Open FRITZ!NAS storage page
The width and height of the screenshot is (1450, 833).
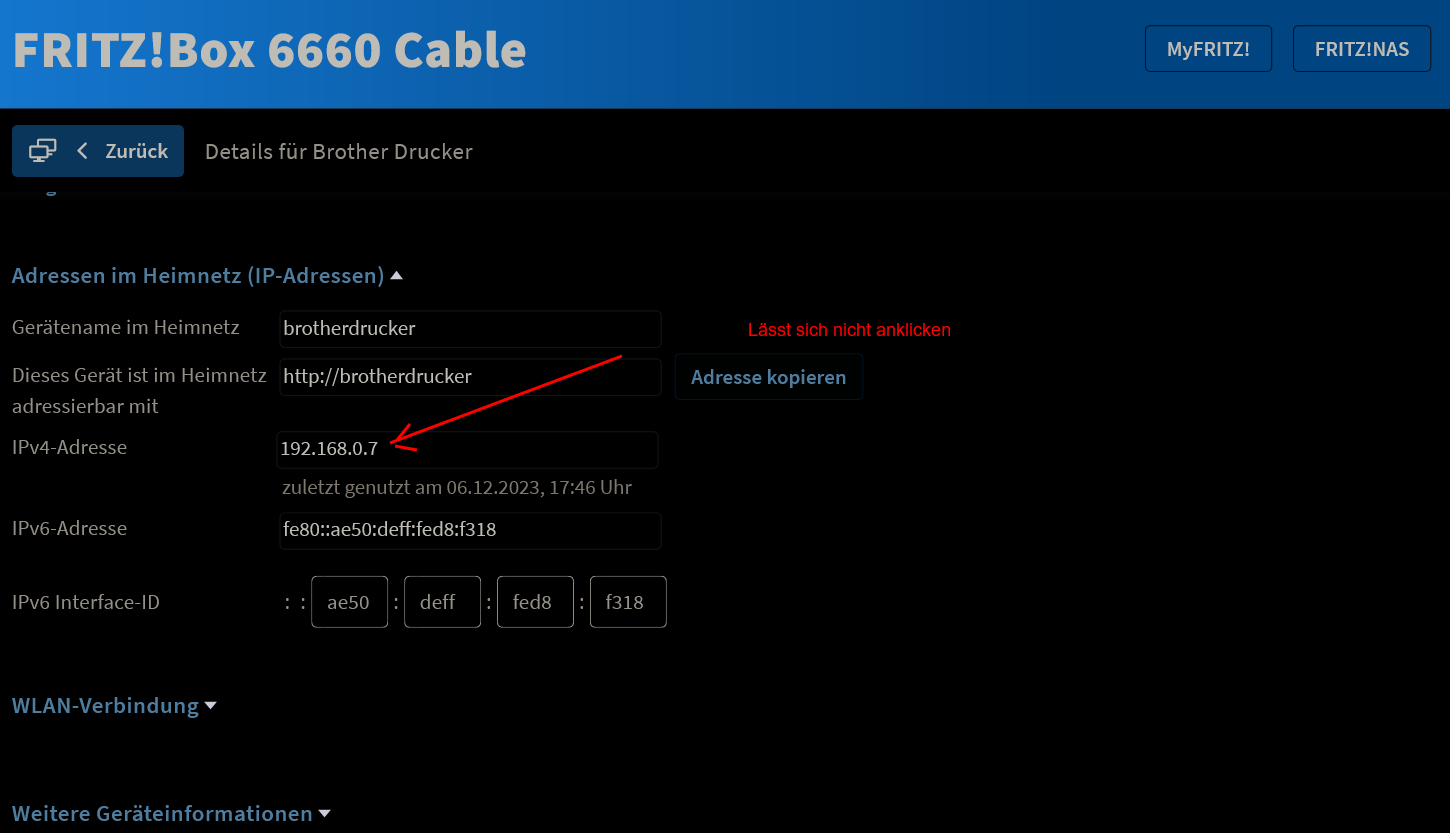tap(1361, 49)
